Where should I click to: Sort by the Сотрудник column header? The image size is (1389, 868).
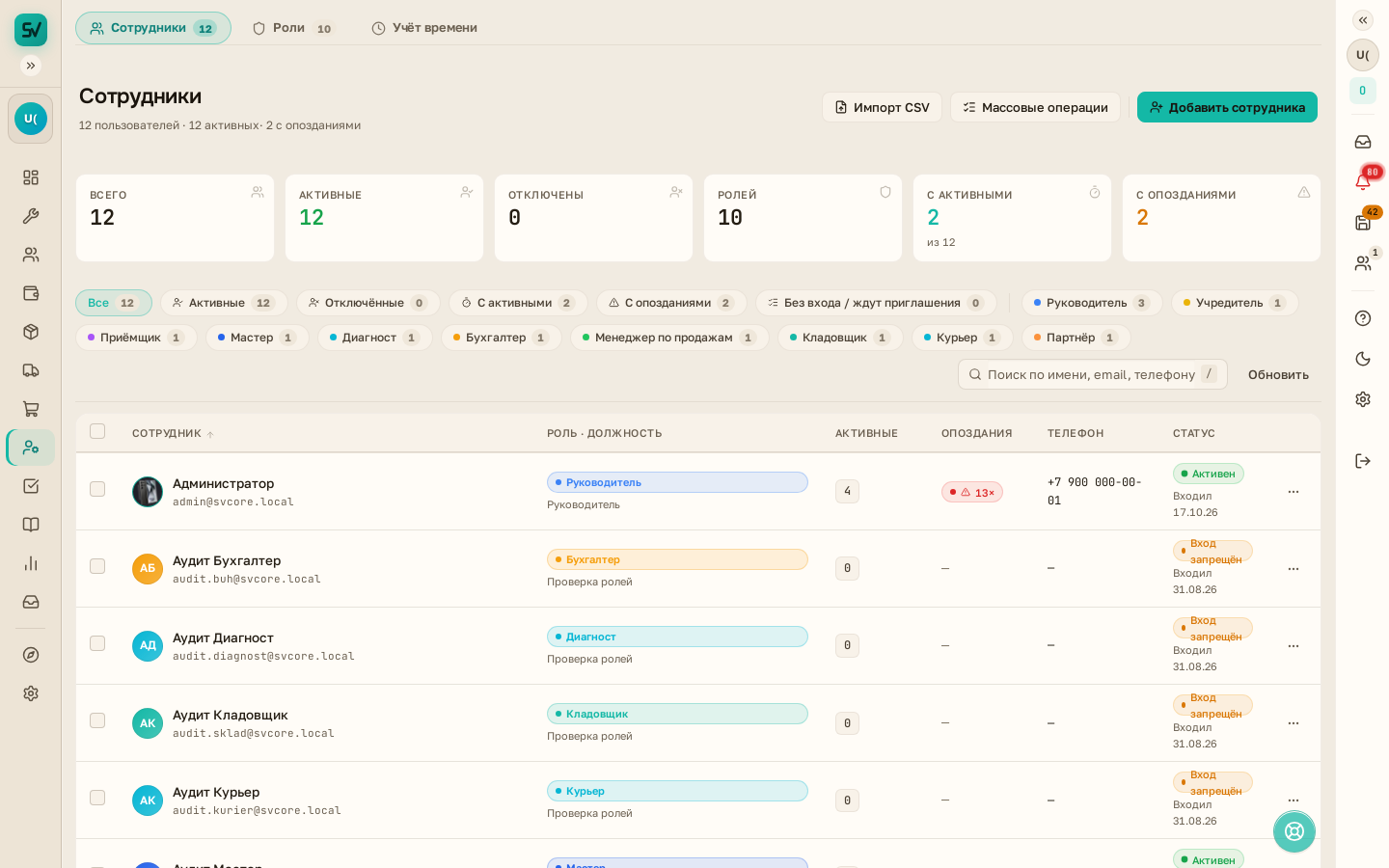(x=173, y=434)
